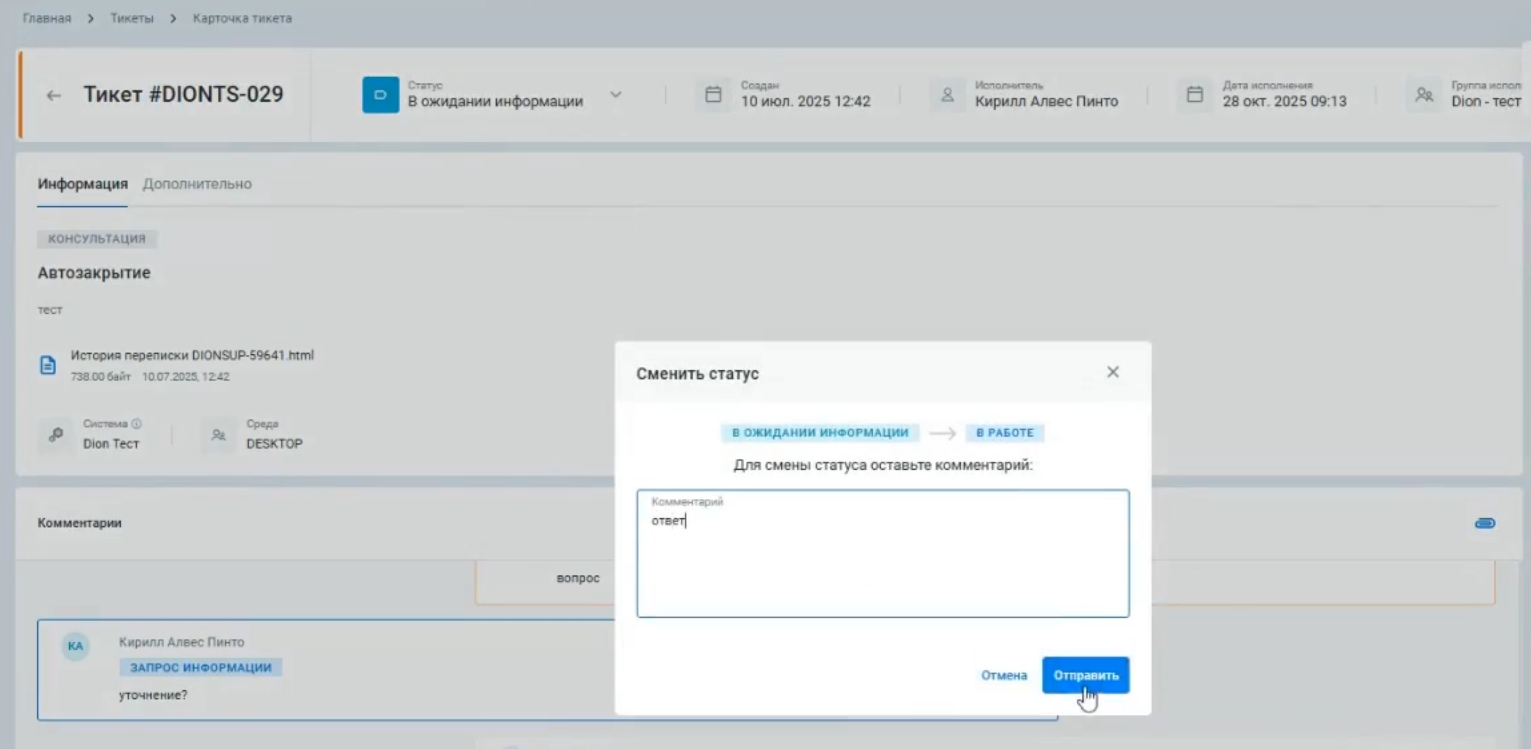The width and height of the screenshot is (1531, 749).
Task: Go to Тикеты in breadcrumbs
Action: pos(131,19)
